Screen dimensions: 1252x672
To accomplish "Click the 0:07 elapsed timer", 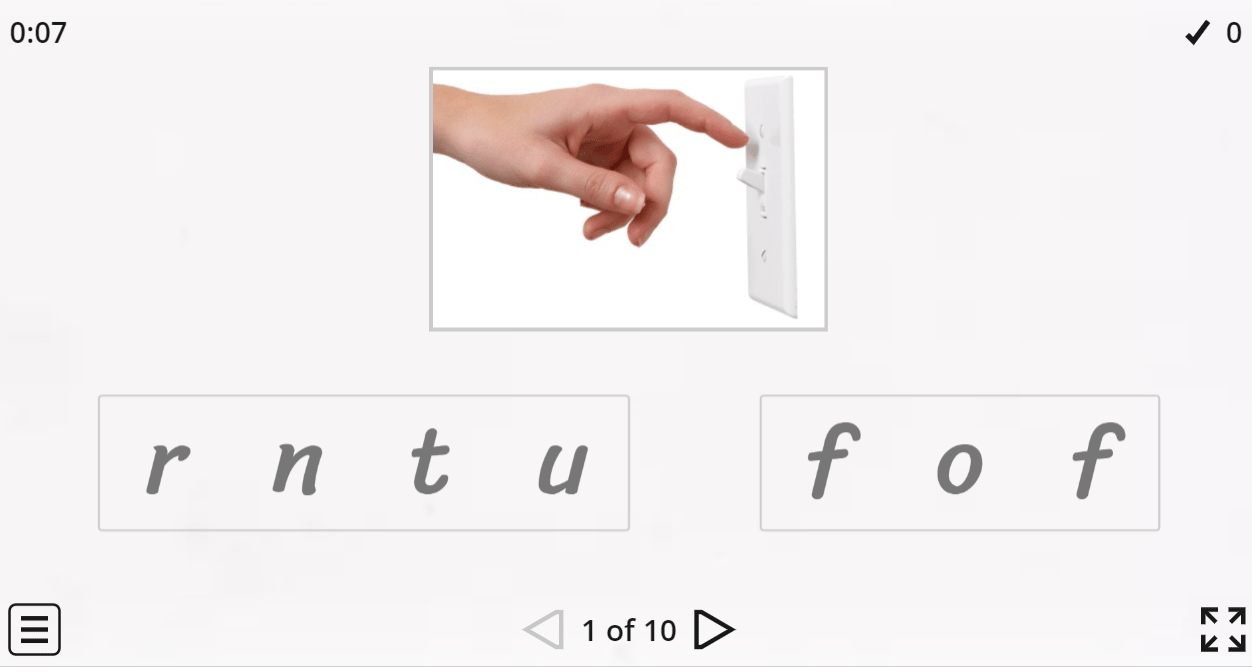I will (38, 33).
